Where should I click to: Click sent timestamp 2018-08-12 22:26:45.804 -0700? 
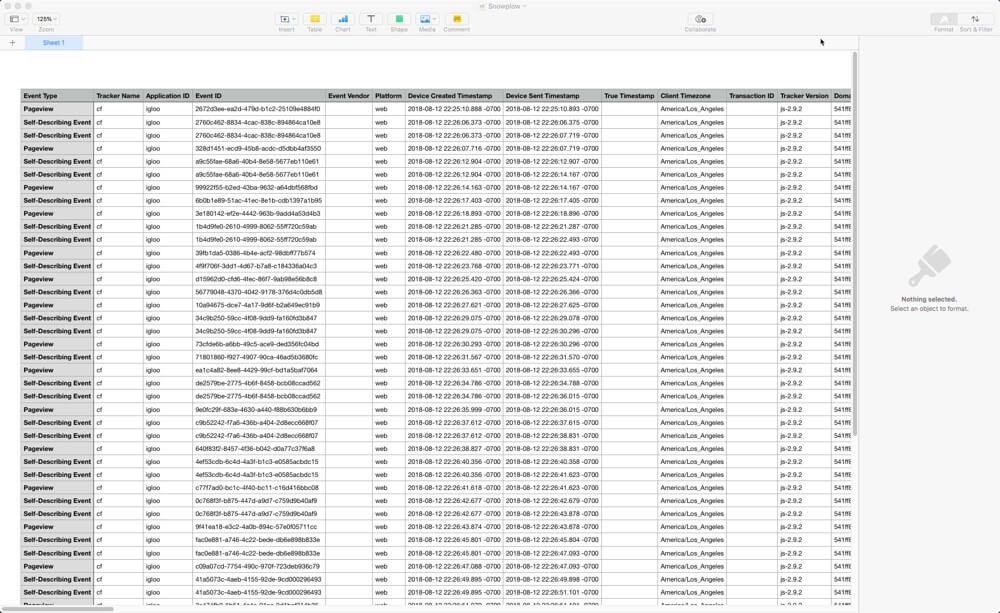click(x=552, y=540)
